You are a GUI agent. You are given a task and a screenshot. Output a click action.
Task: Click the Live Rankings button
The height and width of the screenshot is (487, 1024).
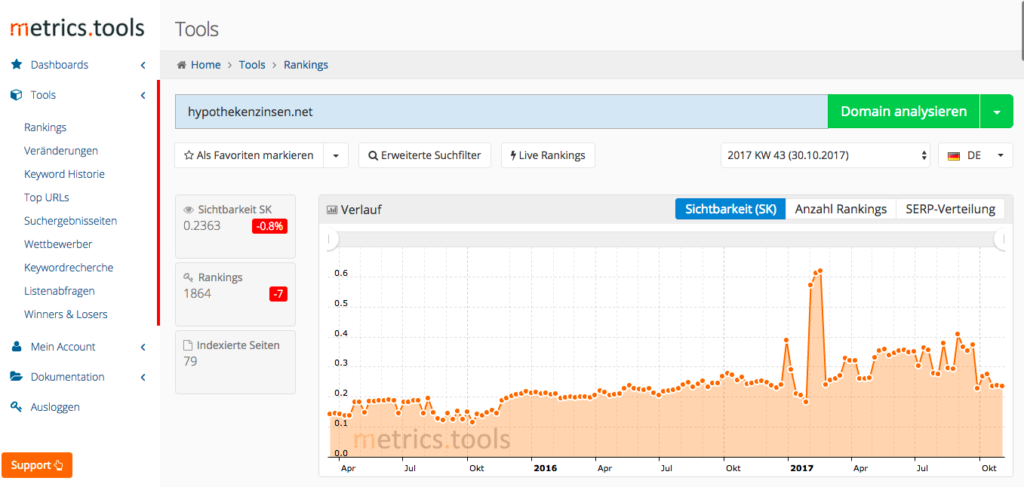coord(548,156)
